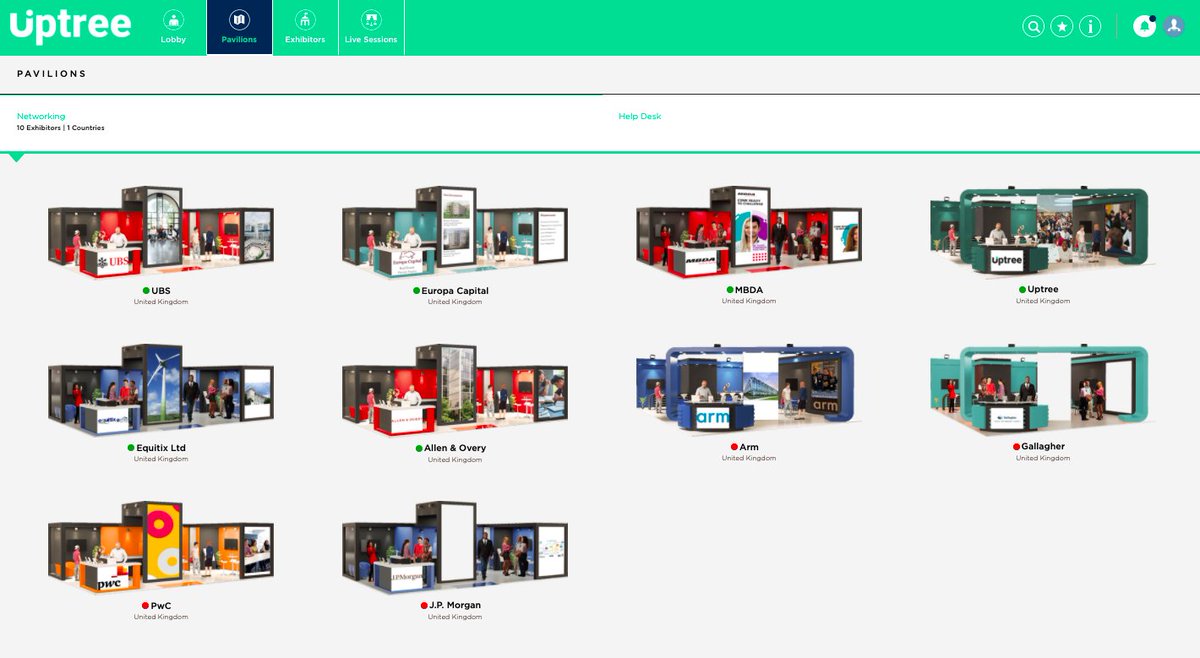Click the red status dot beside Gallagher
Image resolution: width=1200 pixels, height=658 pixels.
(x=1016, y=447)
